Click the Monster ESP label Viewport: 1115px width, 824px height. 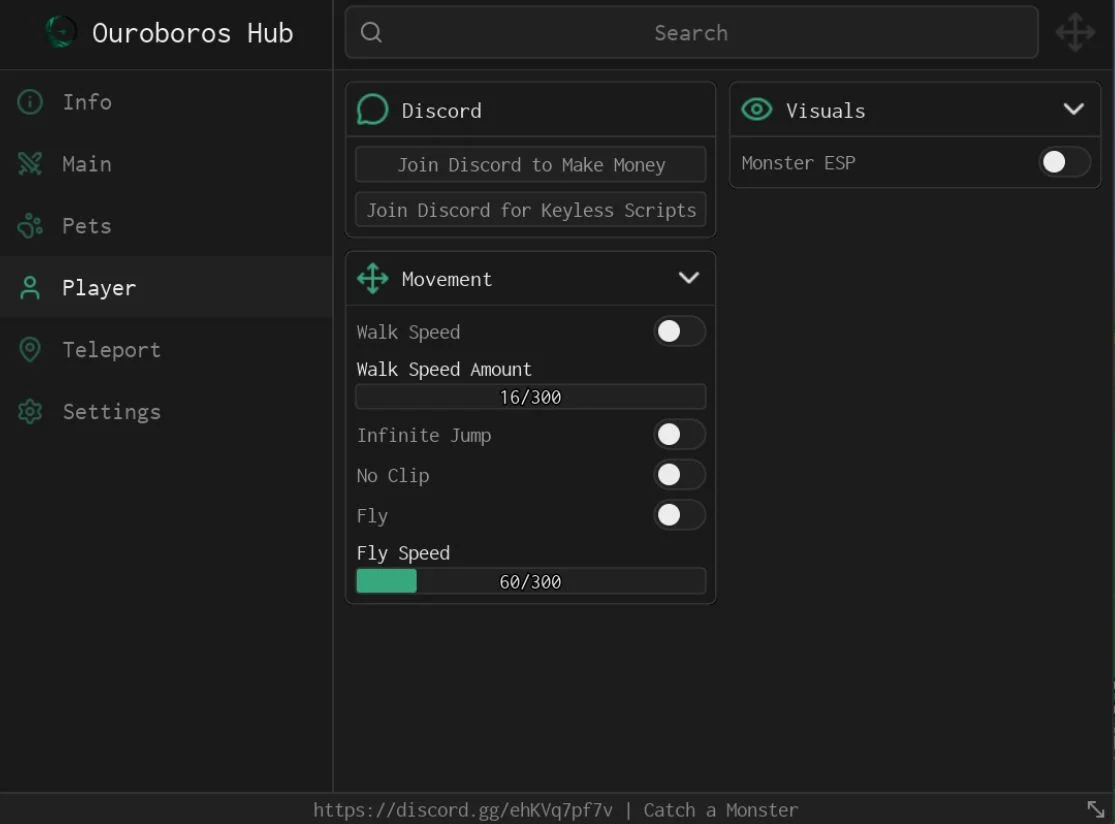[x=799, y=163]
